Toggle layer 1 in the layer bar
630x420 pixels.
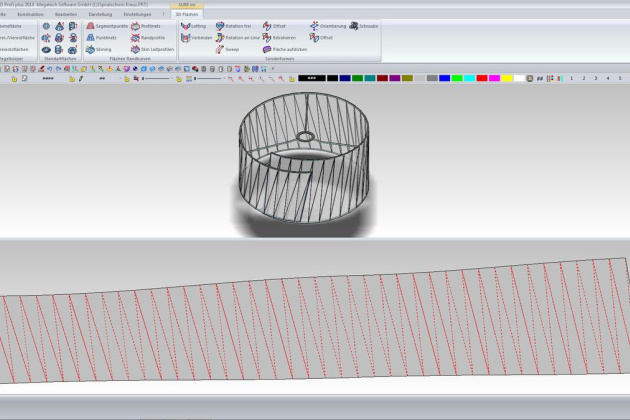(572, 78)
